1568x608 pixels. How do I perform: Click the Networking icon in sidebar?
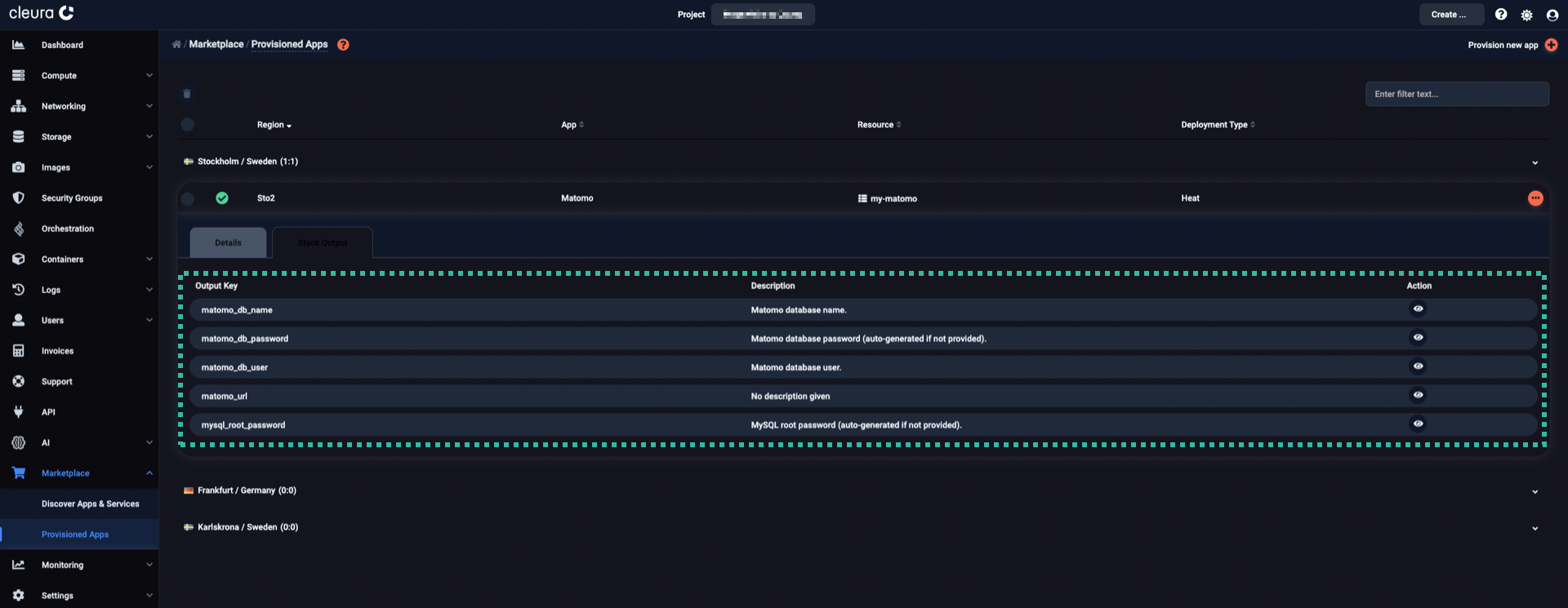click(18, 106)
